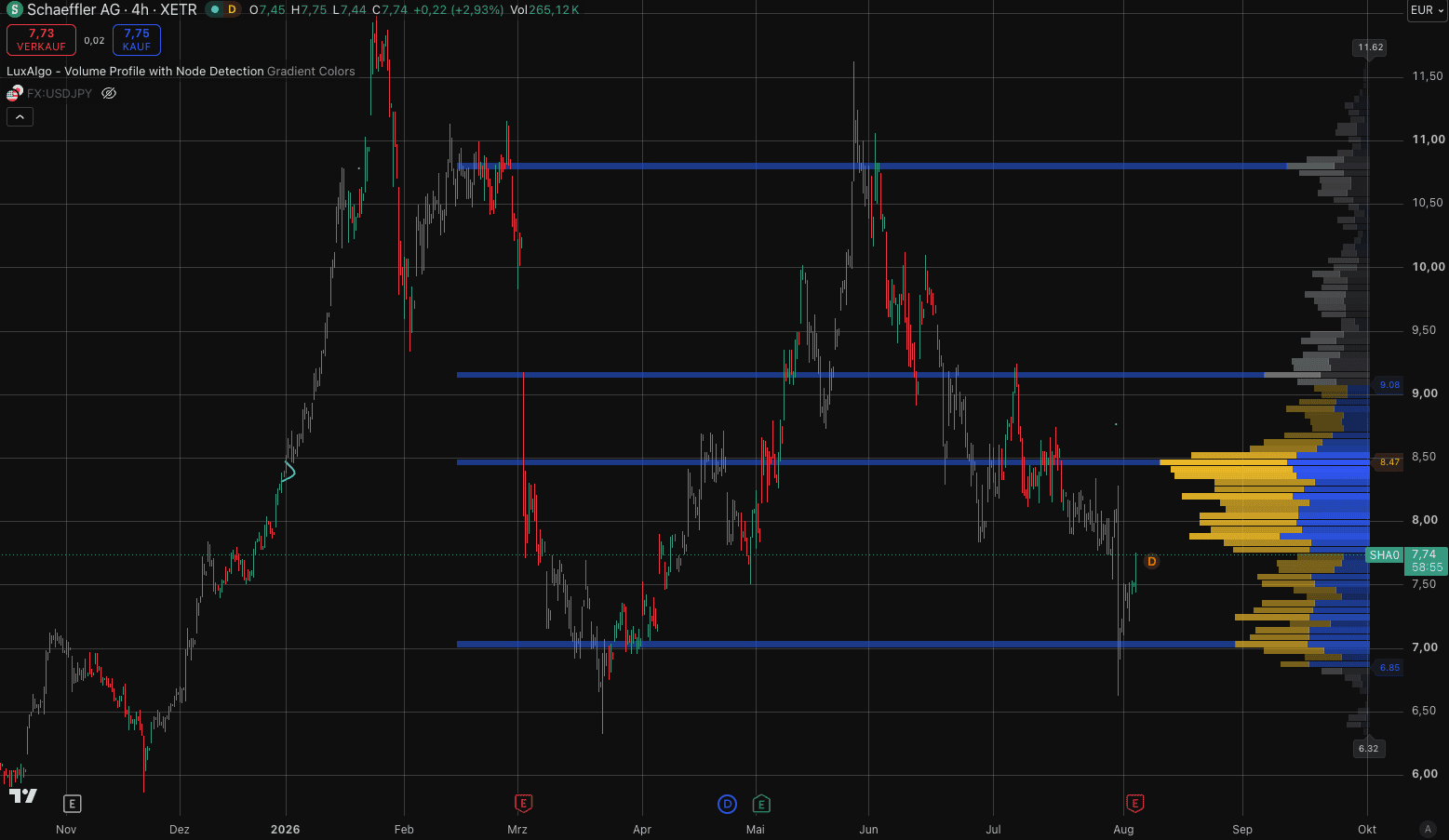Open the red E earnings marker above Mrz
The image size is (1449, 840).
523,803
